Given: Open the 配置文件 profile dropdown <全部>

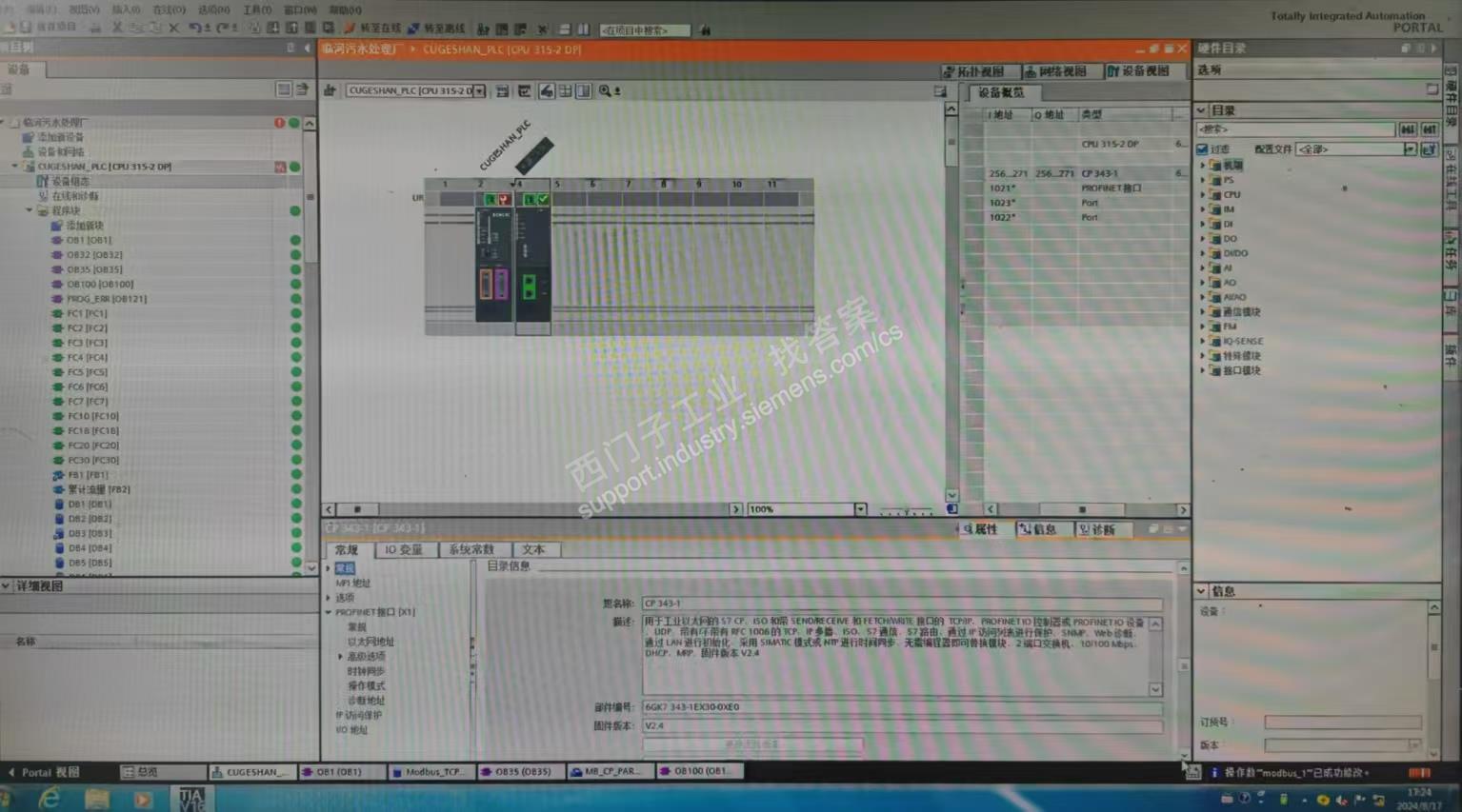Looking at the screenshot, I should click(1409, 149).
